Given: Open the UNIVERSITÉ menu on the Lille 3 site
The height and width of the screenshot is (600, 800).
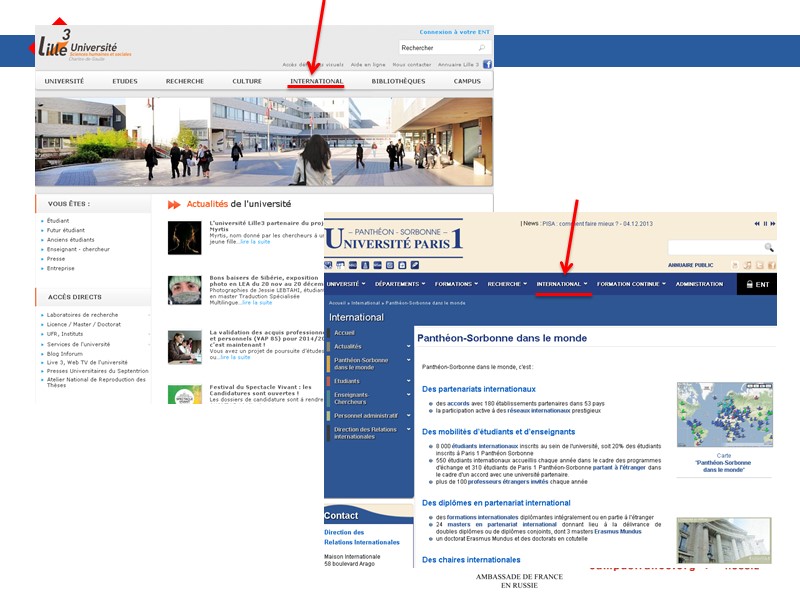Looking at the screenshot, I should 64,81.
